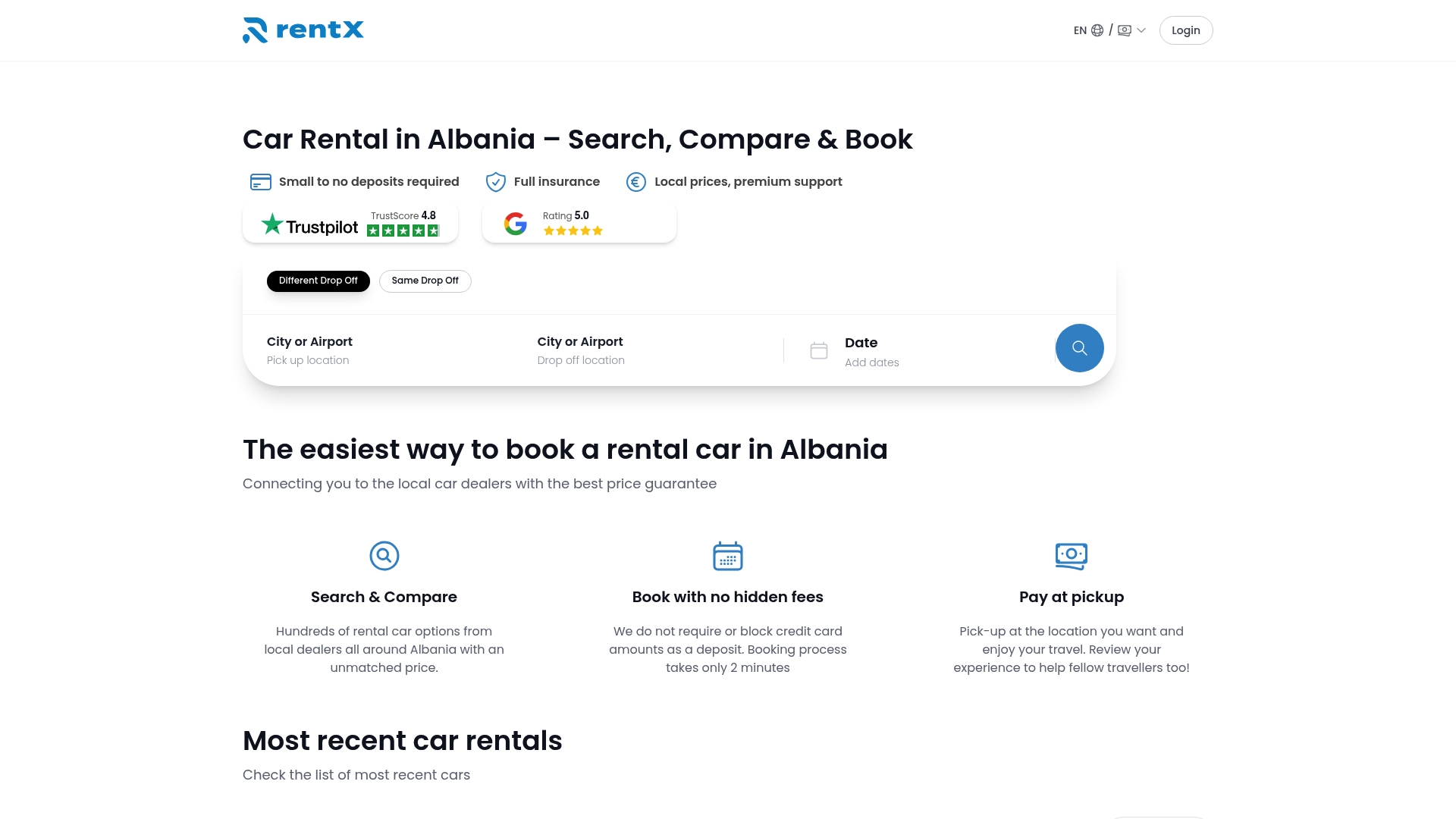Click the Login button
Viewport: 1456px width, 819px height.
(1185, 30)
